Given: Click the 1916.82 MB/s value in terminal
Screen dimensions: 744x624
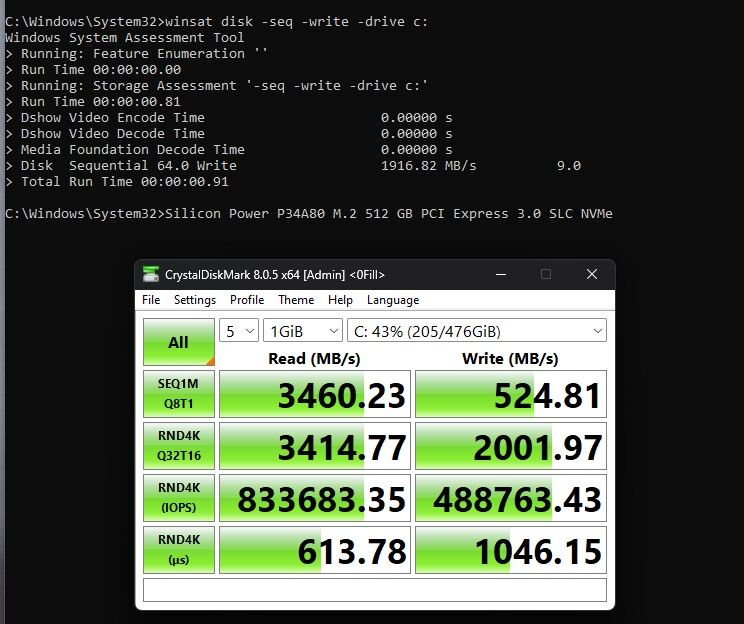Looking at the screenshot, I should point(428,166).
